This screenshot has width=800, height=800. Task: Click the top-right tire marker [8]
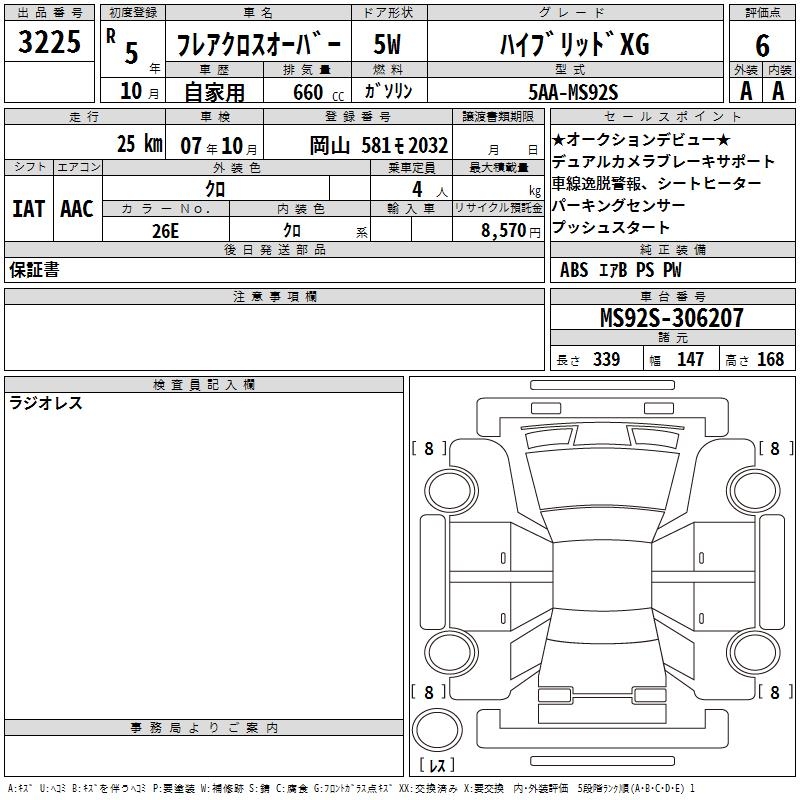774,449
